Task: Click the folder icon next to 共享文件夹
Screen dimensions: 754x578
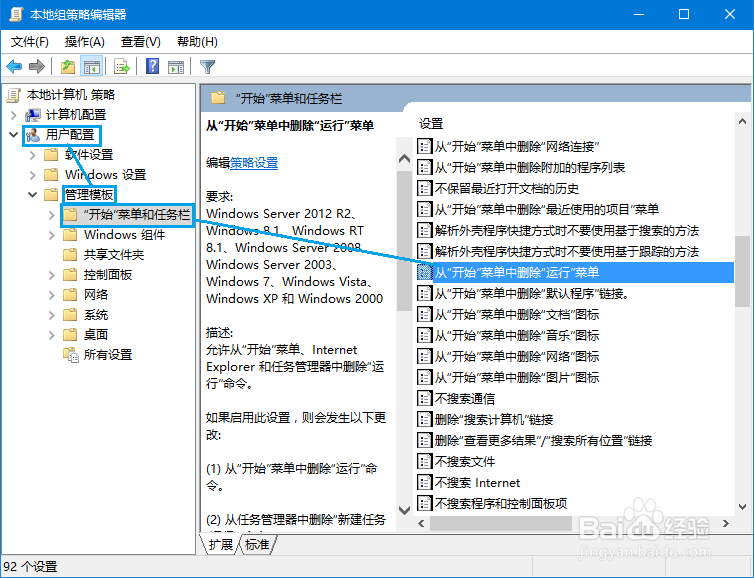Action: pyautogui.click(x=70, y=254)
